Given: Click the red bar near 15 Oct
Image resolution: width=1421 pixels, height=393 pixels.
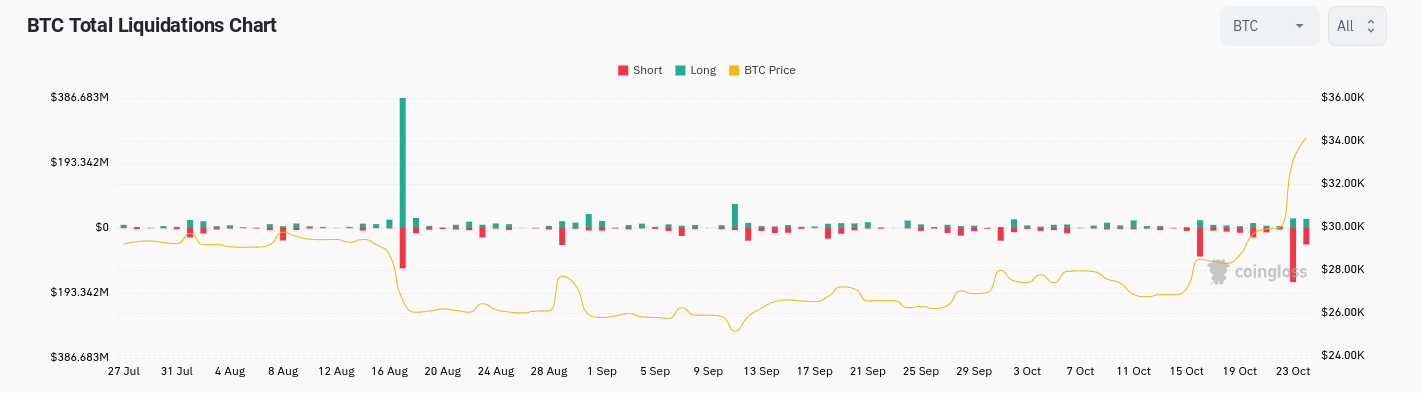Looking at the screenshot, I should point(1200,241).
